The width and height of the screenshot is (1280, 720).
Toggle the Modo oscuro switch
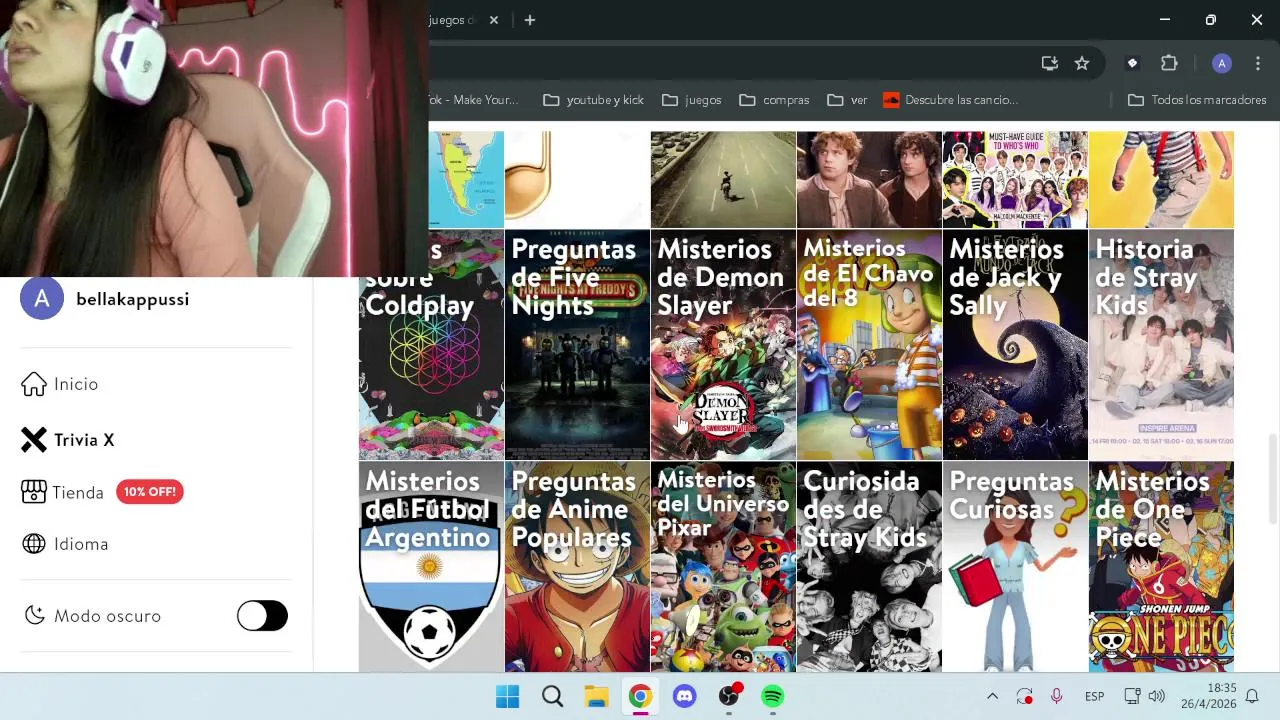(x=262, y=616)
